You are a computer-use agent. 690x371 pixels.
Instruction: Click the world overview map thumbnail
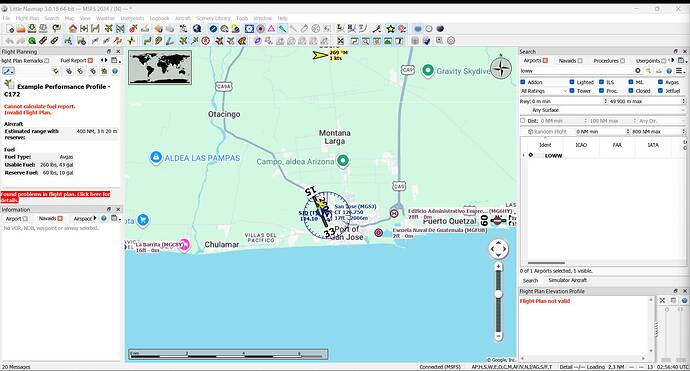tap(160, 67)
